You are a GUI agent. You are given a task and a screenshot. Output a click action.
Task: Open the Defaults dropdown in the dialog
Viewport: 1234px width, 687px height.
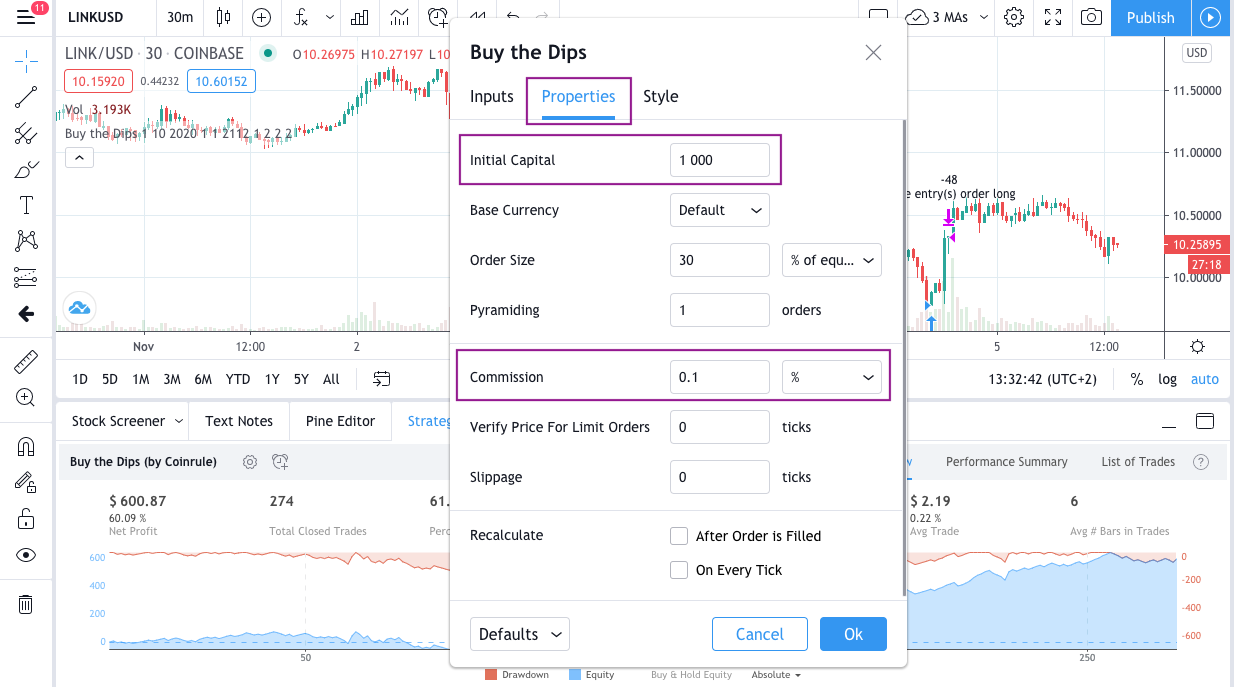pos(519,633)
